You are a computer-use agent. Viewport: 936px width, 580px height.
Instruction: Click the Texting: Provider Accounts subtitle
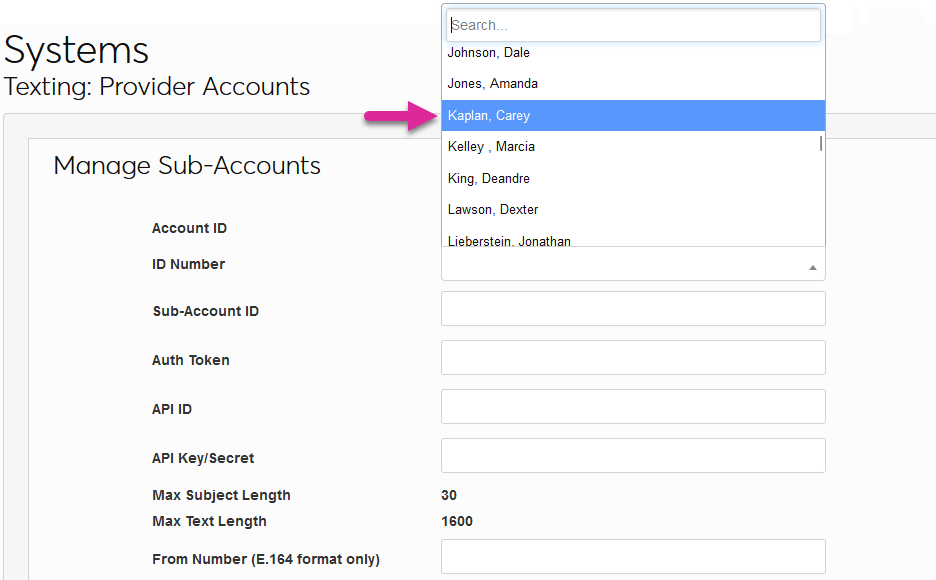pyautogui.click(x=157, y=87)
